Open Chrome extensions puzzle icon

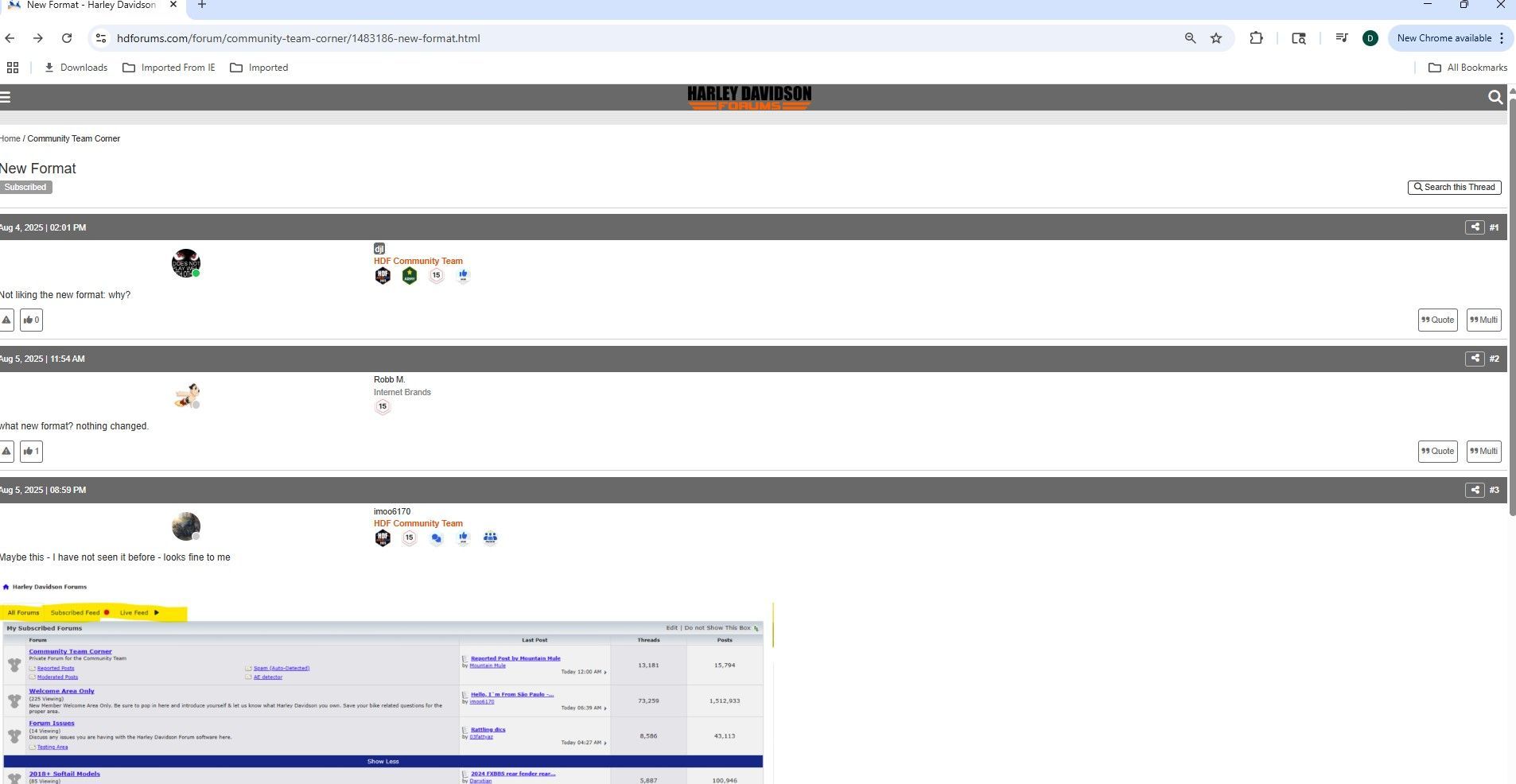click(x=1256, y=38)
